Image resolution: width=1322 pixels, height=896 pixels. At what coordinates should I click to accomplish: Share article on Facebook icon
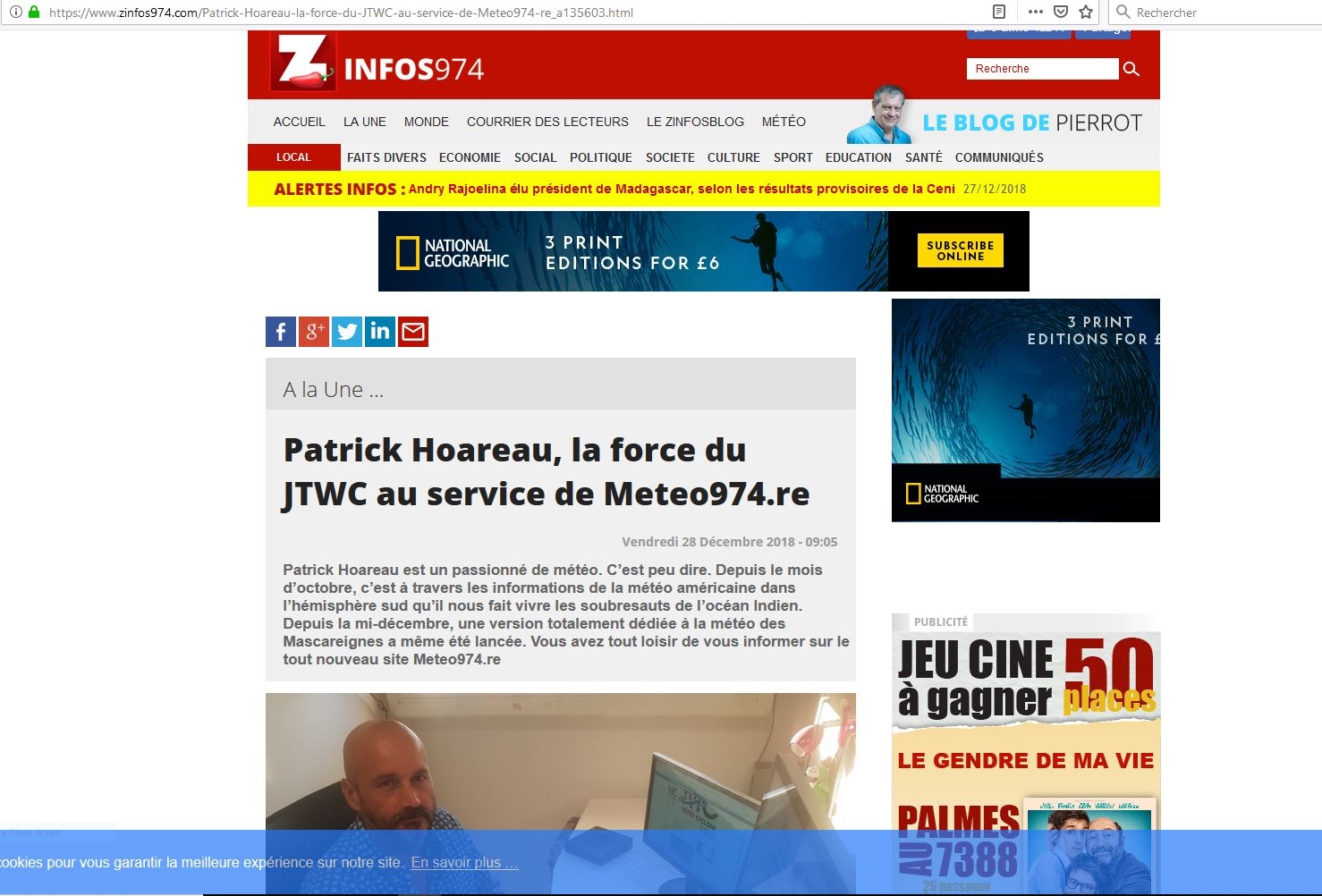[281, 332]
